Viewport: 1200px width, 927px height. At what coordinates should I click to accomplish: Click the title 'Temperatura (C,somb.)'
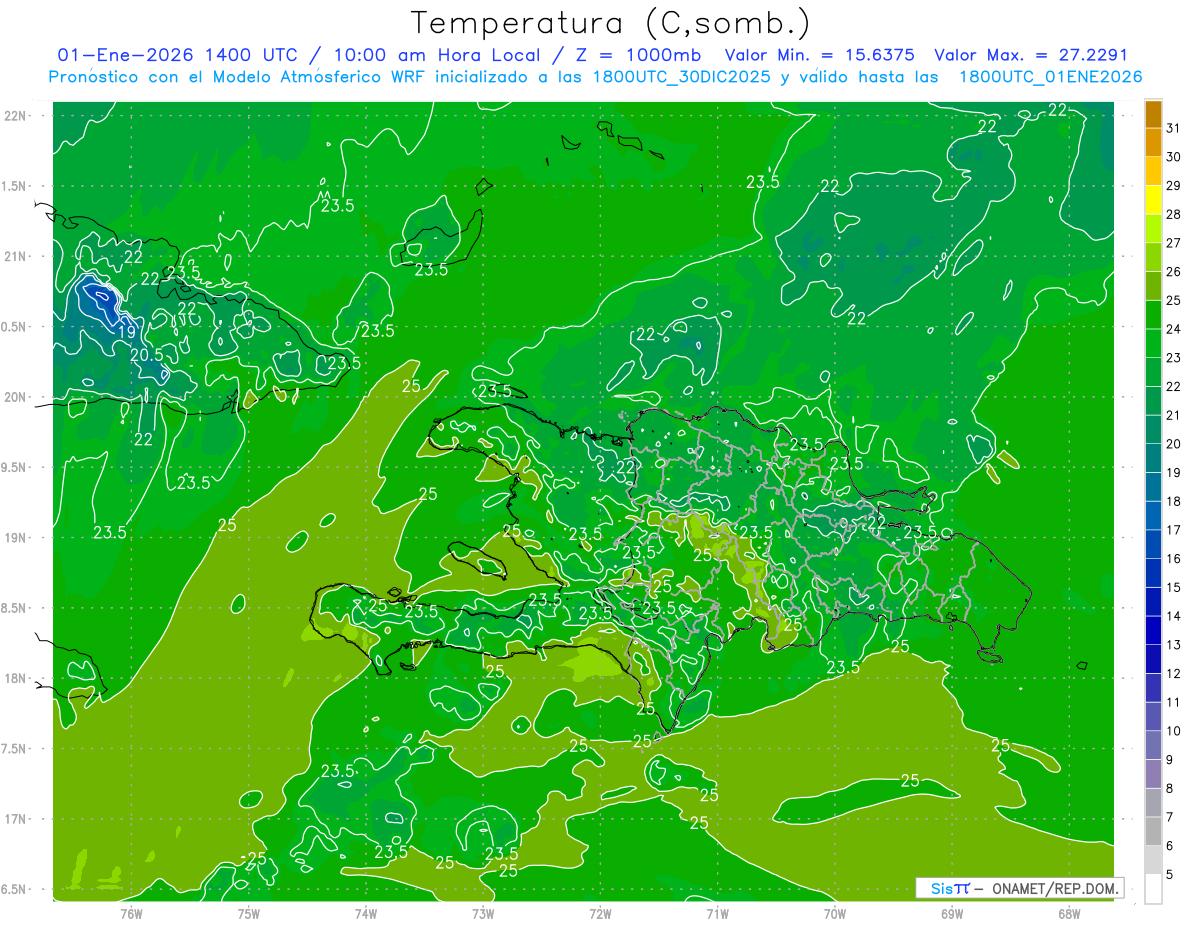point(610,23)
